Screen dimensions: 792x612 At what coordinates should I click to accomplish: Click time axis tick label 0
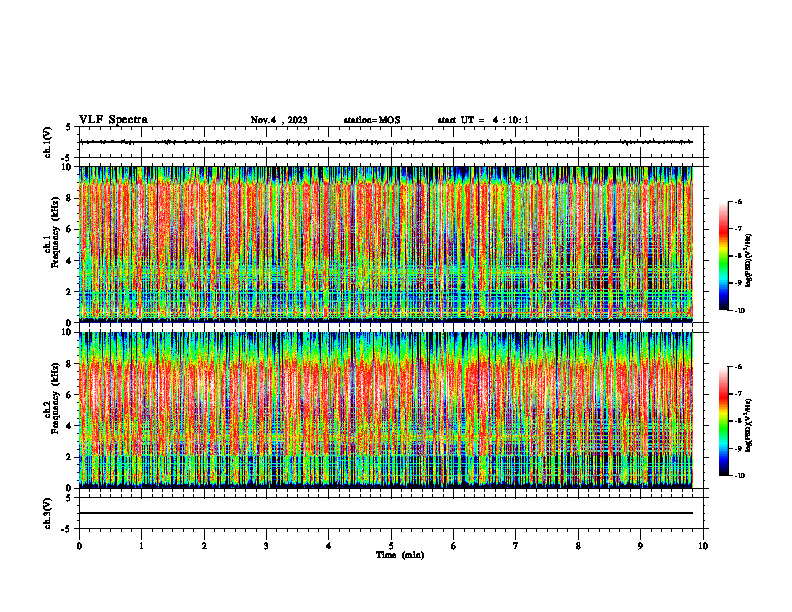tap(79, 546)
